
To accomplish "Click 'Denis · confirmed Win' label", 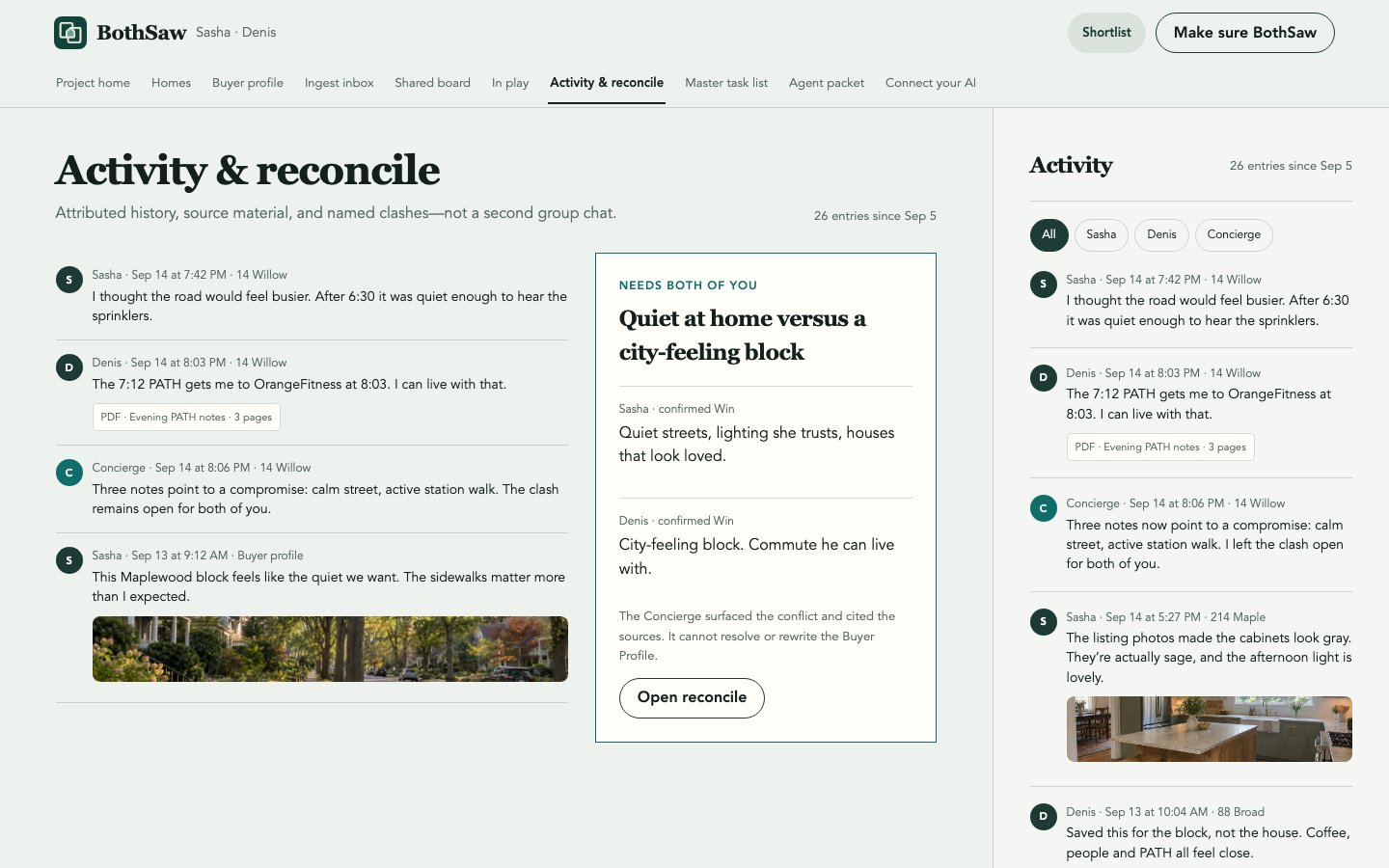I will coord(676,521).
